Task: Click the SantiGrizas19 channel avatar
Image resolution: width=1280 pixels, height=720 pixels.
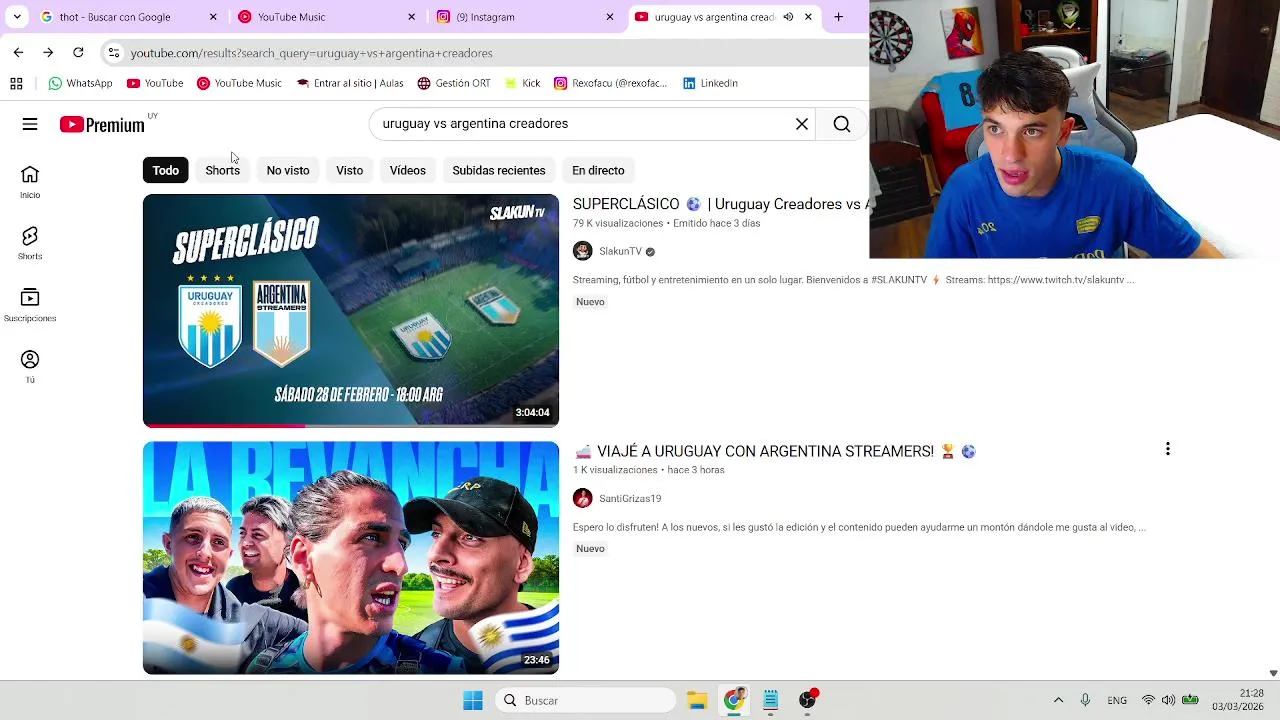Action: [583, 498]
